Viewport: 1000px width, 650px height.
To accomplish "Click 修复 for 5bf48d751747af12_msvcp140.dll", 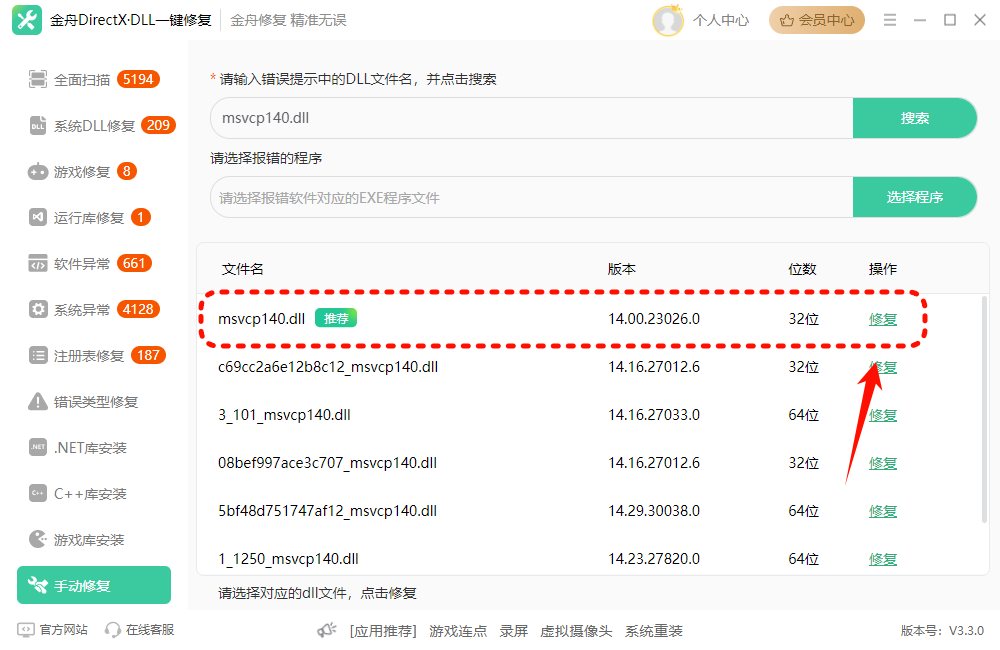I will (x=883, y=511).
